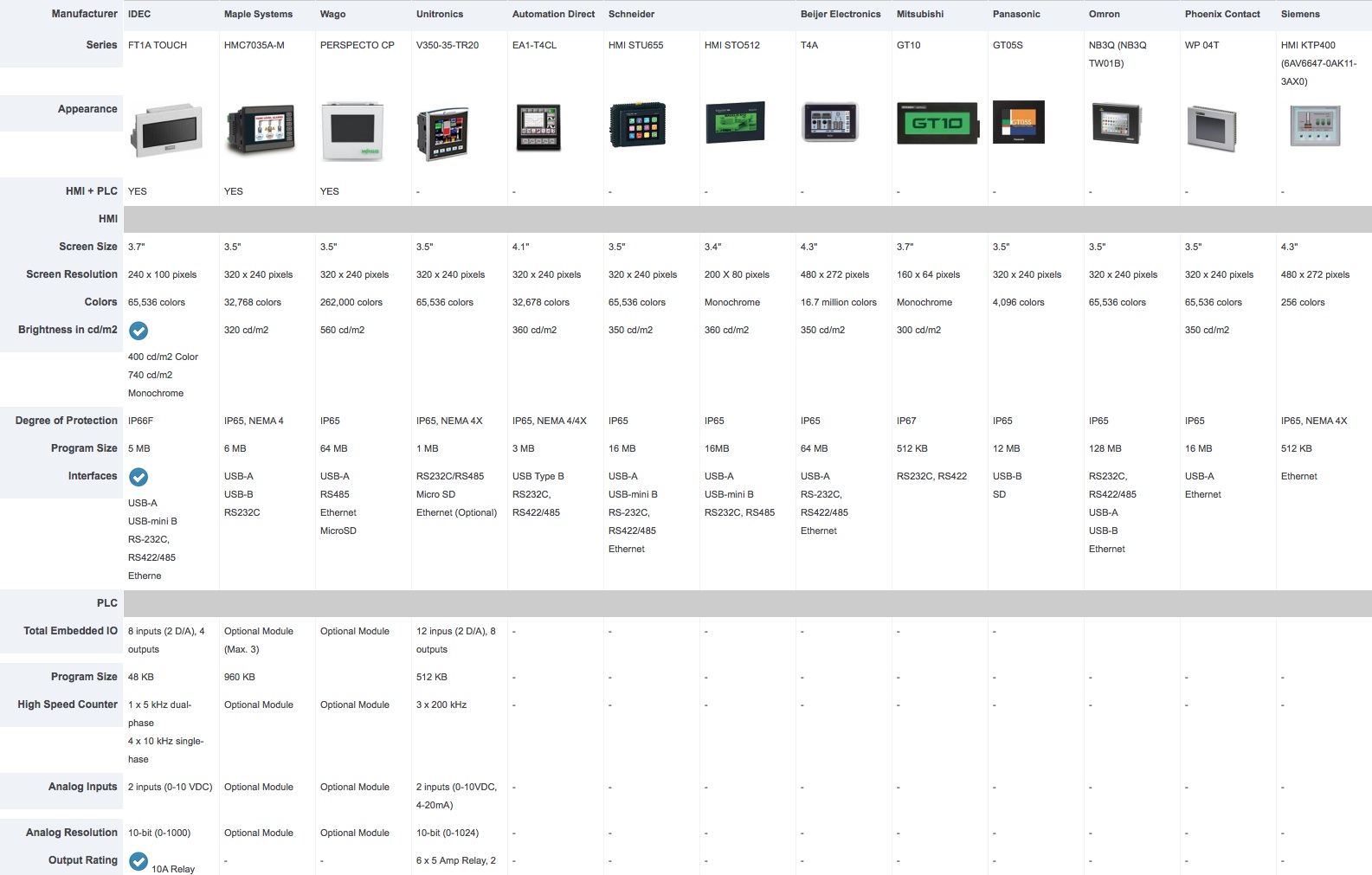The width and height of the screenshot is (1372, 875).
Task: Click the GT05S series name
Action: tap(1008, 45)
